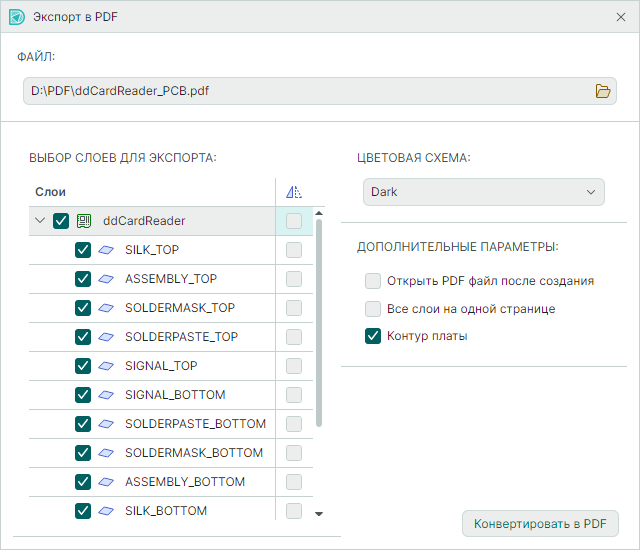Open the color scheme Dark dropdown
The image size is (640, 550).
[x=483, y=192]
